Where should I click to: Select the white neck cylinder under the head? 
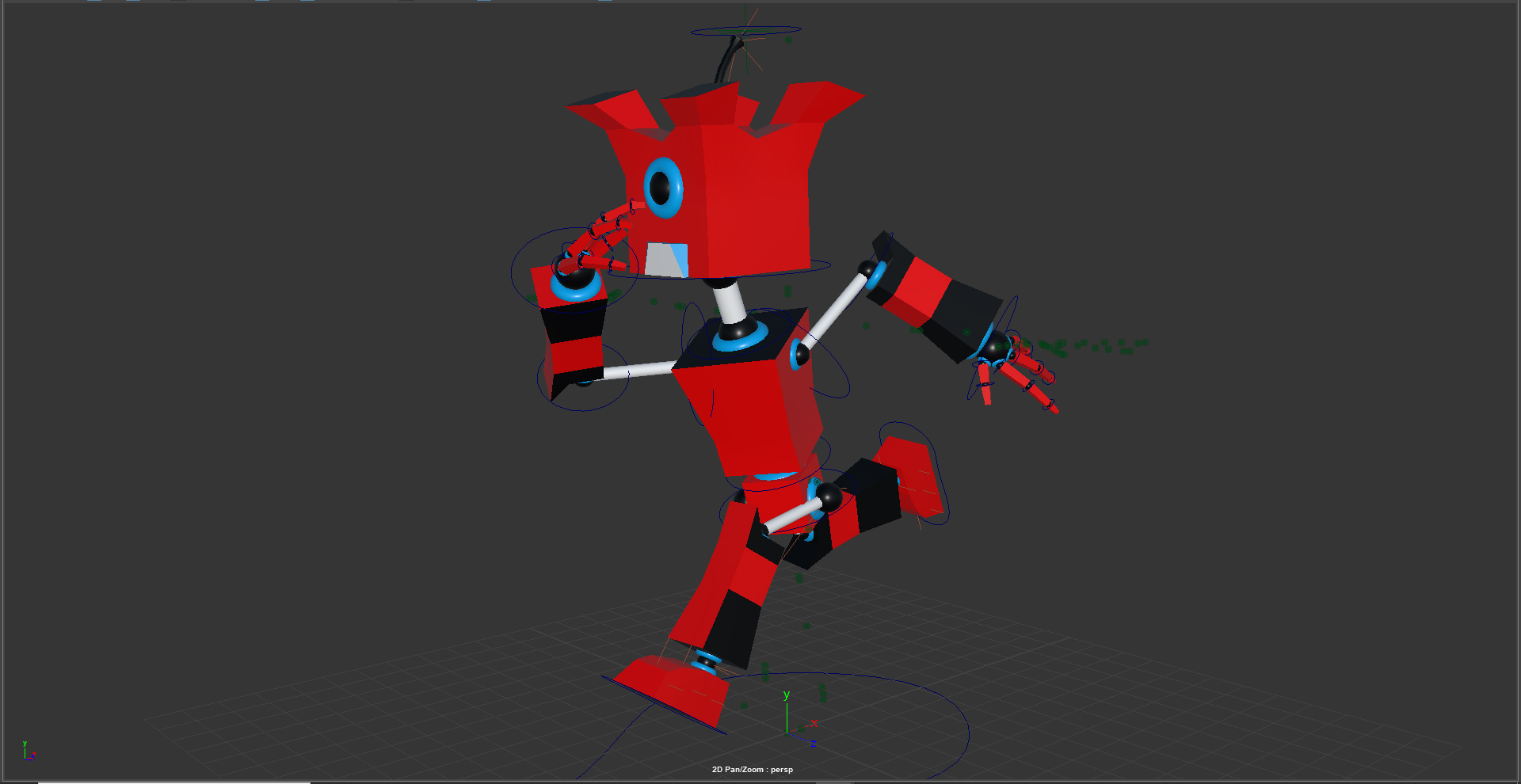tap(728, 301)
